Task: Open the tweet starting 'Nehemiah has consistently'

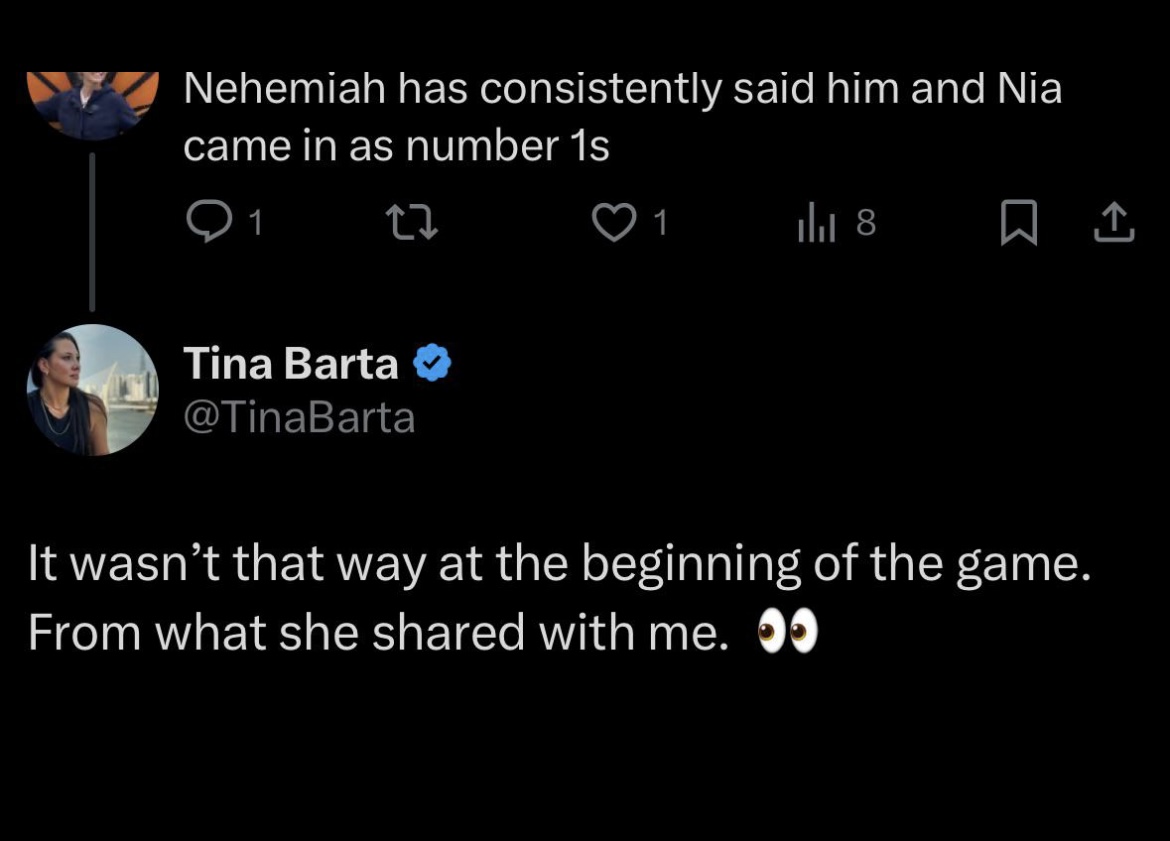Action: click(x=622, y=117)
